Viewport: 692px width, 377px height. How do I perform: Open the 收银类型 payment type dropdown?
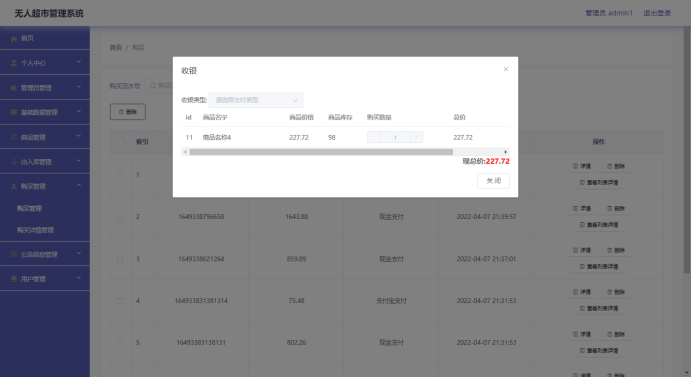256,100
